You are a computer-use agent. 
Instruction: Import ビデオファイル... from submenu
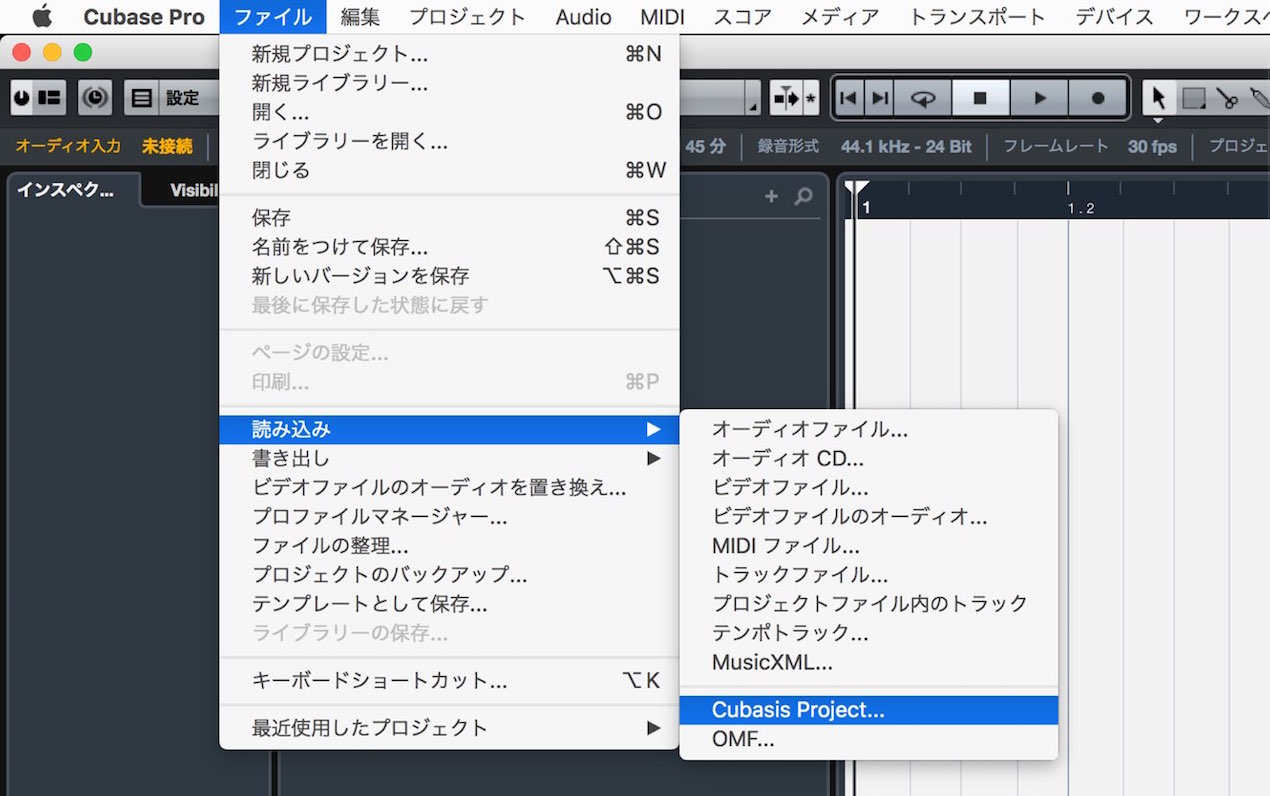[x=869, y=488]
